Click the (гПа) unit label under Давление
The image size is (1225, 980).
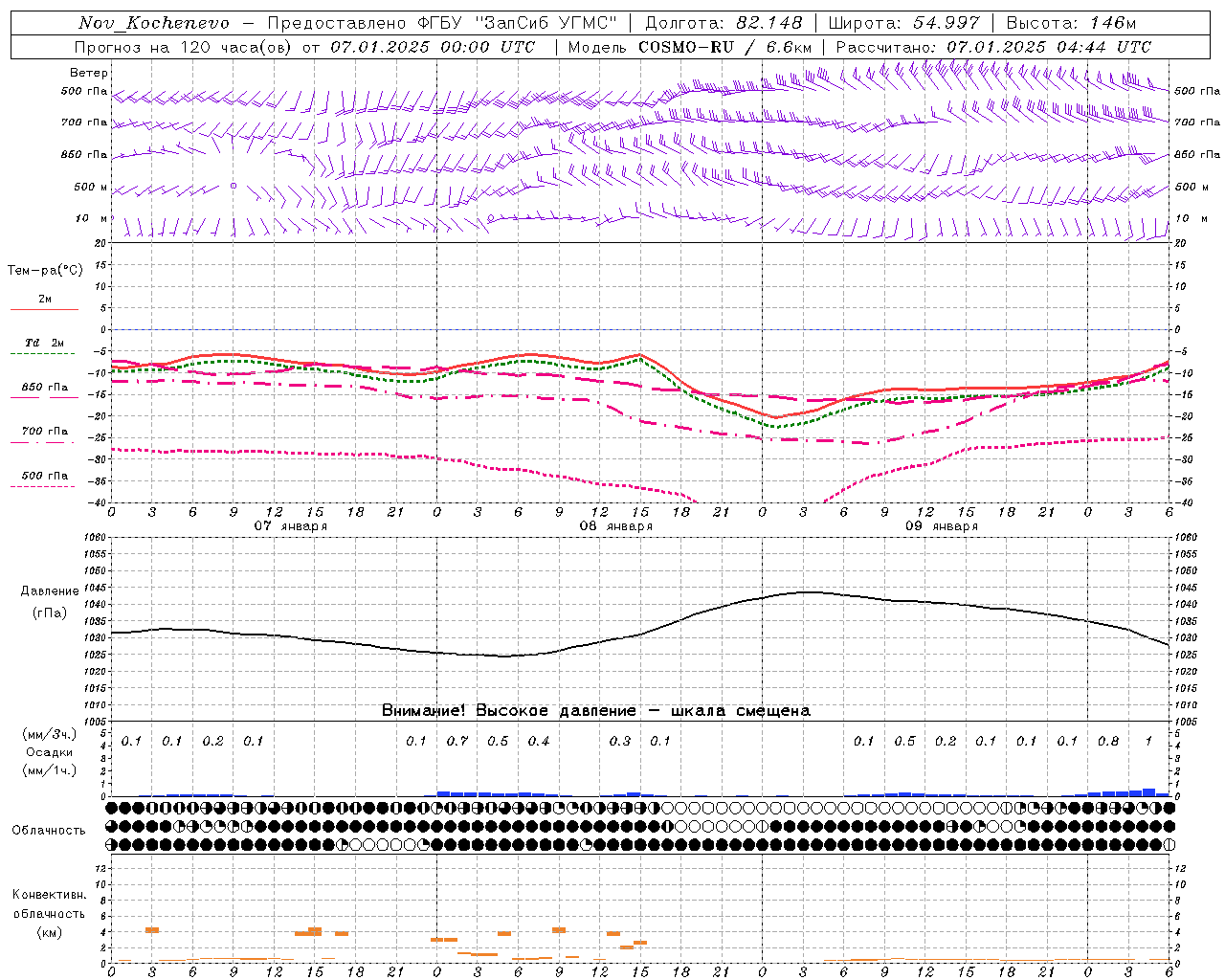49,612
